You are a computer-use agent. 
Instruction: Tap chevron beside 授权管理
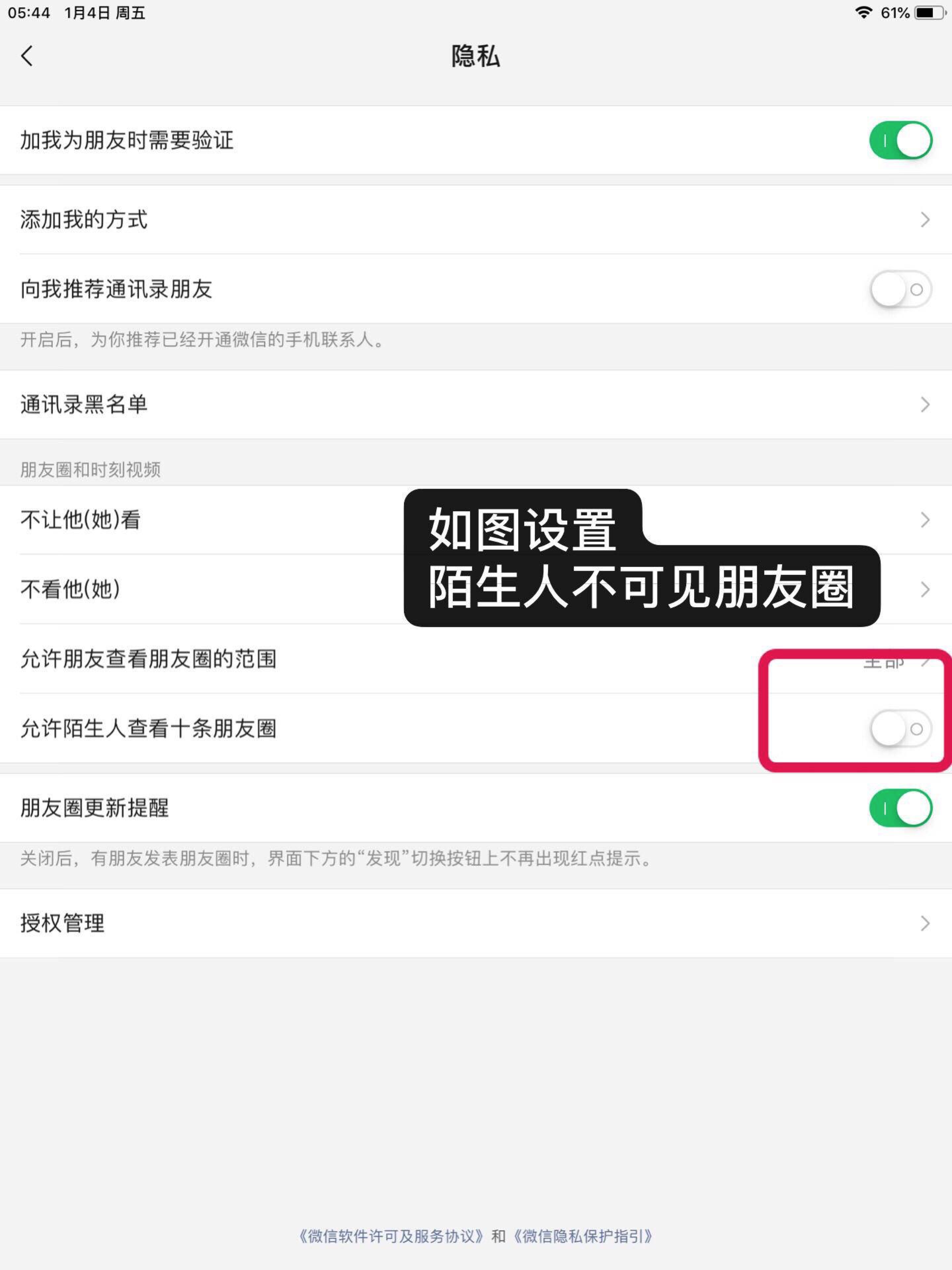click(925, 923)
